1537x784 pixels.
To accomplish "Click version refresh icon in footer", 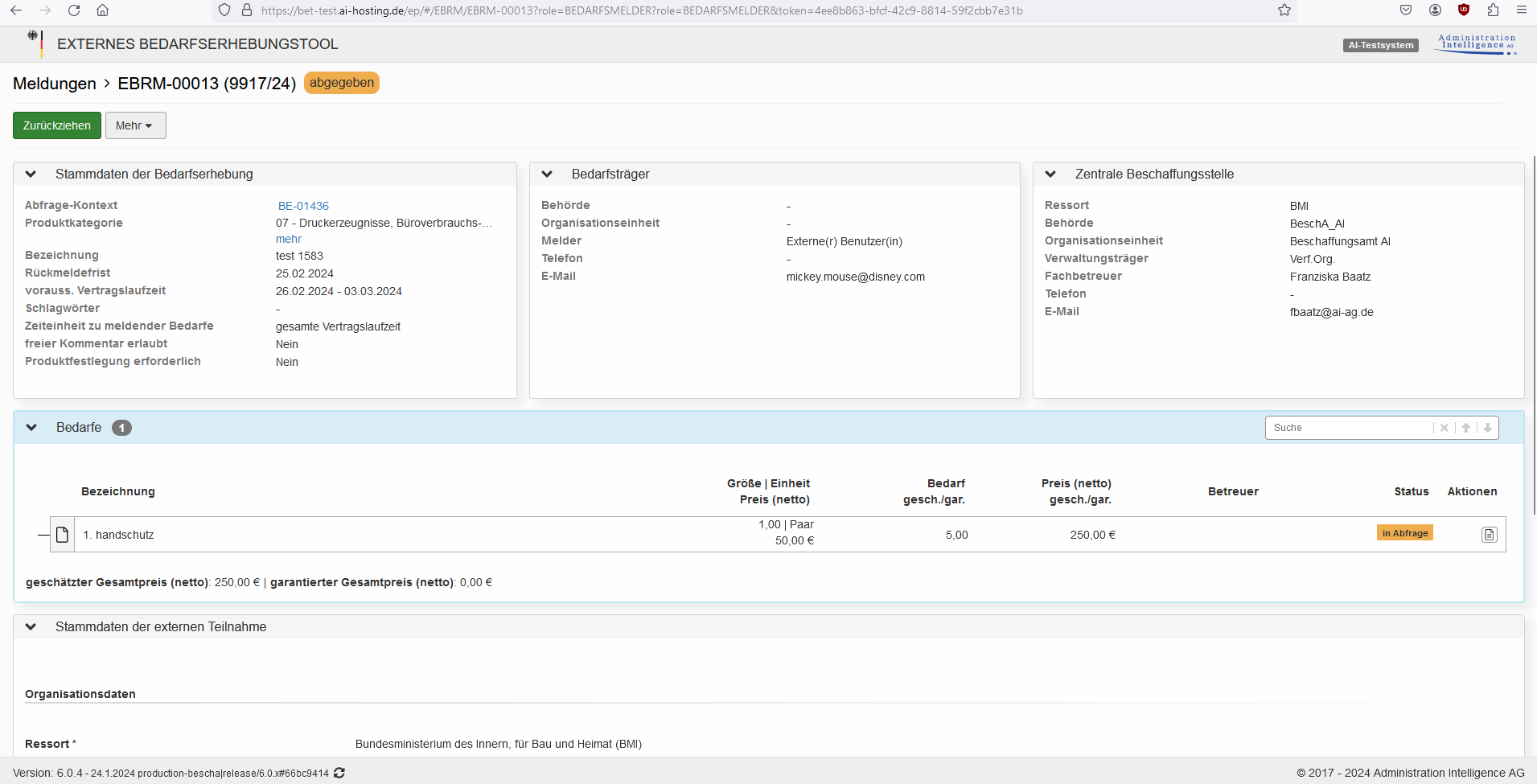I will click(339, 773).
